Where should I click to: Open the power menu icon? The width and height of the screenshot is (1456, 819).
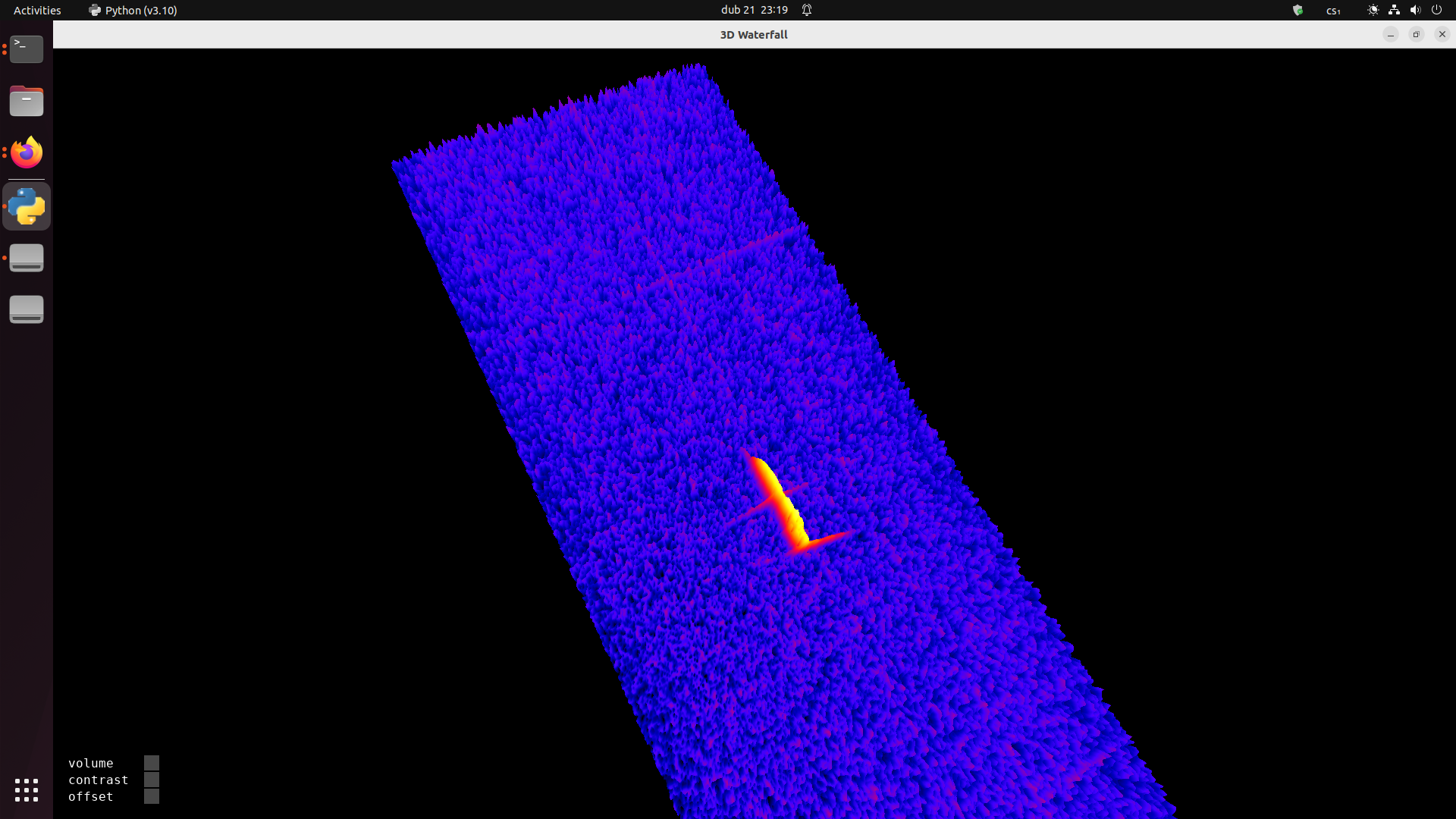coord(1436,10)
